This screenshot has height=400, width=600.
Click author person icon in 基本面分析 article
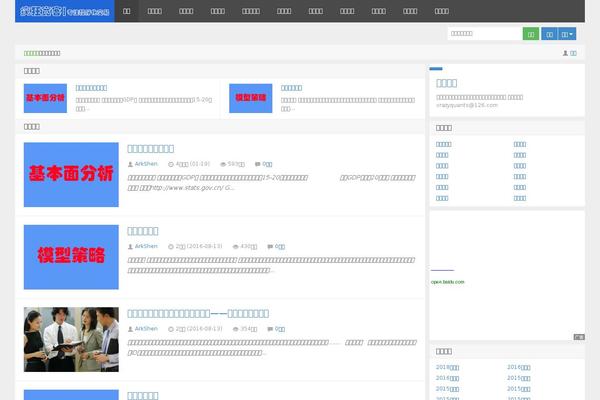click(x=130, y=164)
